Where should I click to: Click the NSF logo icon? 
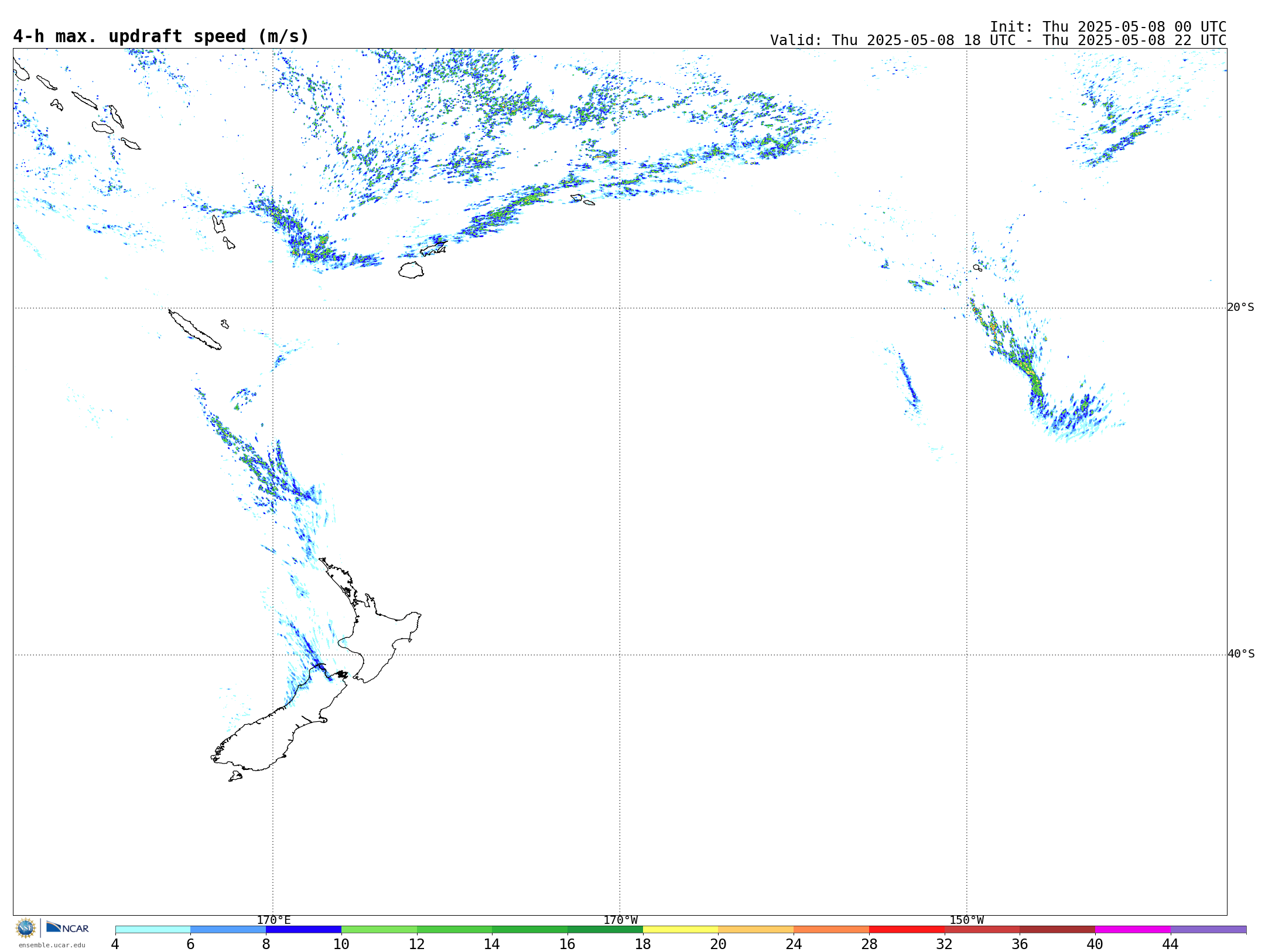(26, 928)
